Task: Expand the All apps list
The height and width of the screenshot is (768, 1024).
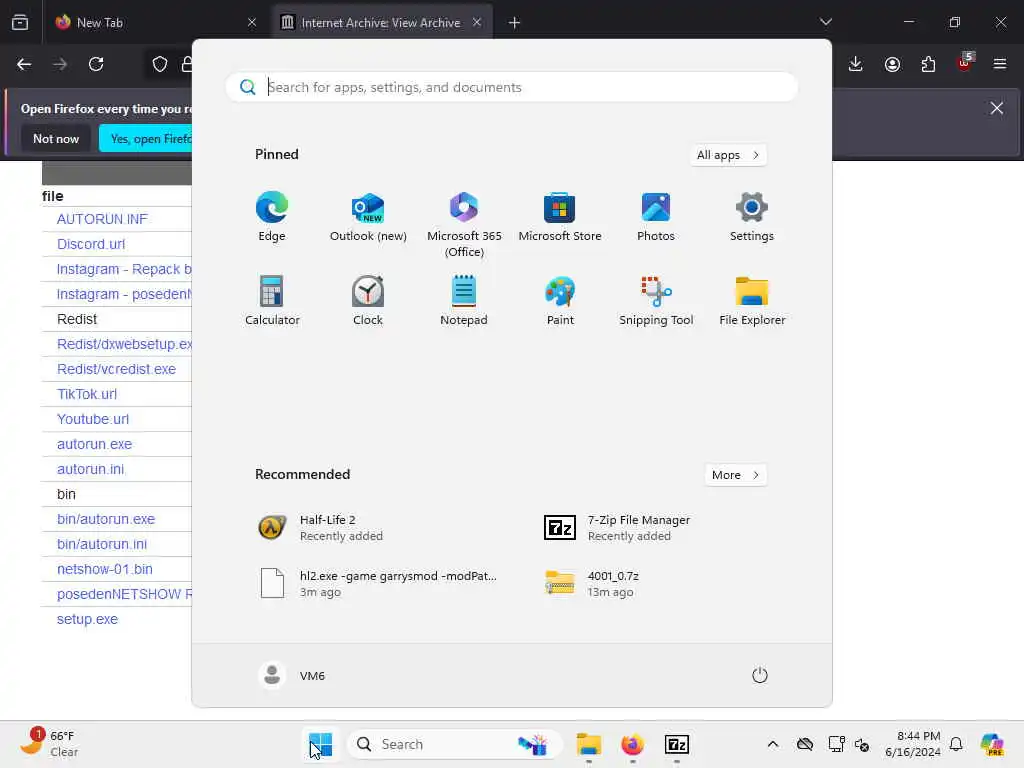Action: (x=728, y=155)
